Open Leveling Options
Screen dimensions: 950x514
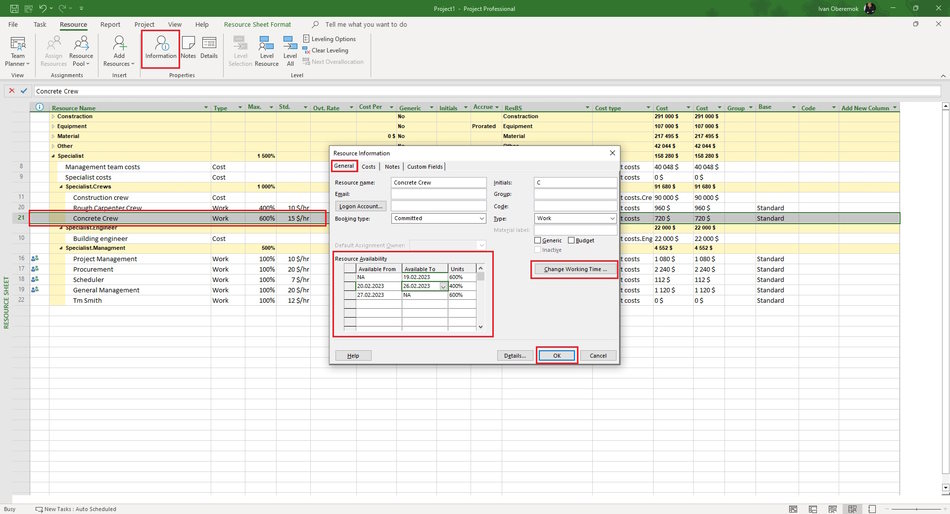click(x=329, y=39)
